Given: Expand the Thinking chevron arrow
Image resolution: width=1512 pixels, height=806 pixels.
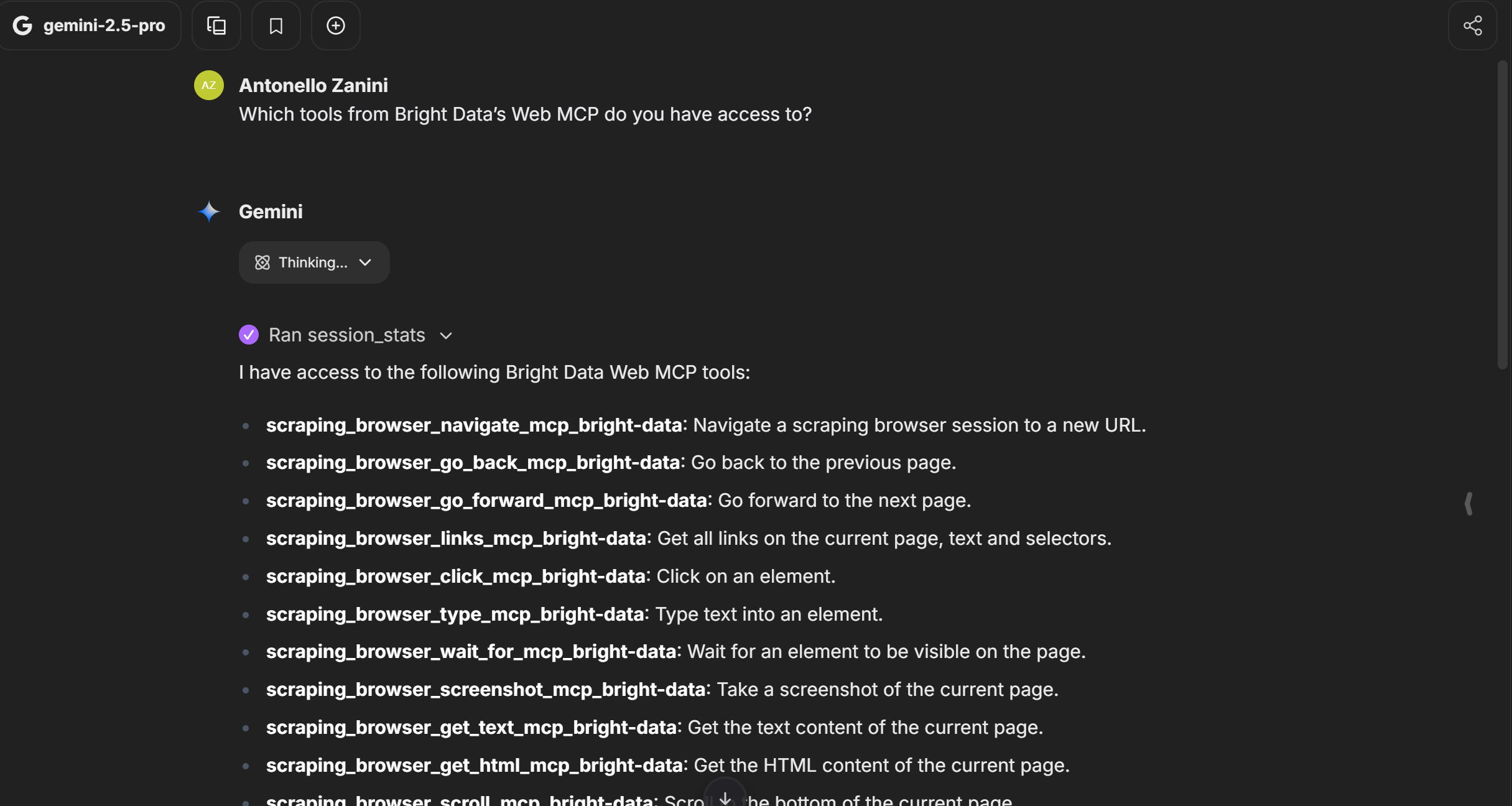Looking at the screenshot, I should point(365,262).
